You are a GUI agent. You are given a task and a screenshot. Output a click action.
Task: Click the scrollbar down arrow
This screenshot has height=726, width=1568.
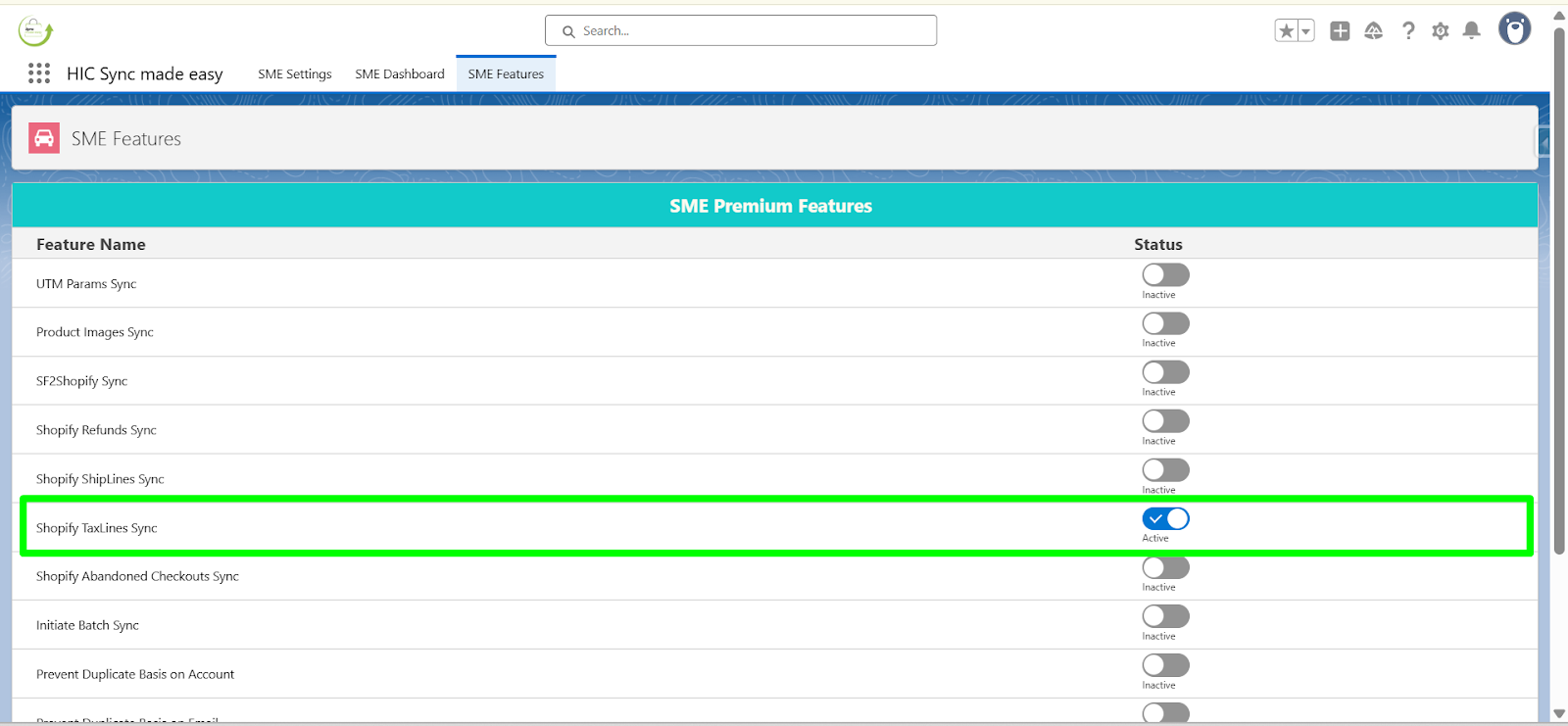point(1559,714)
